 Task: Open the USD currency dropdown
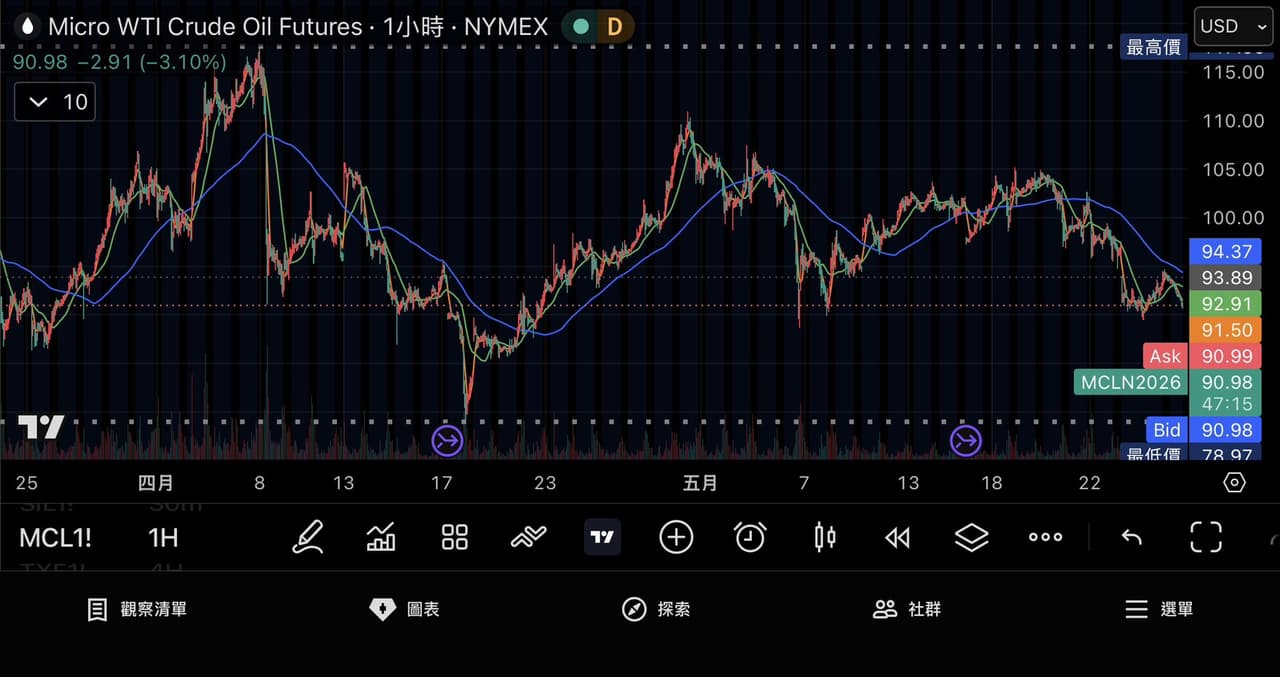point(1233,26)
